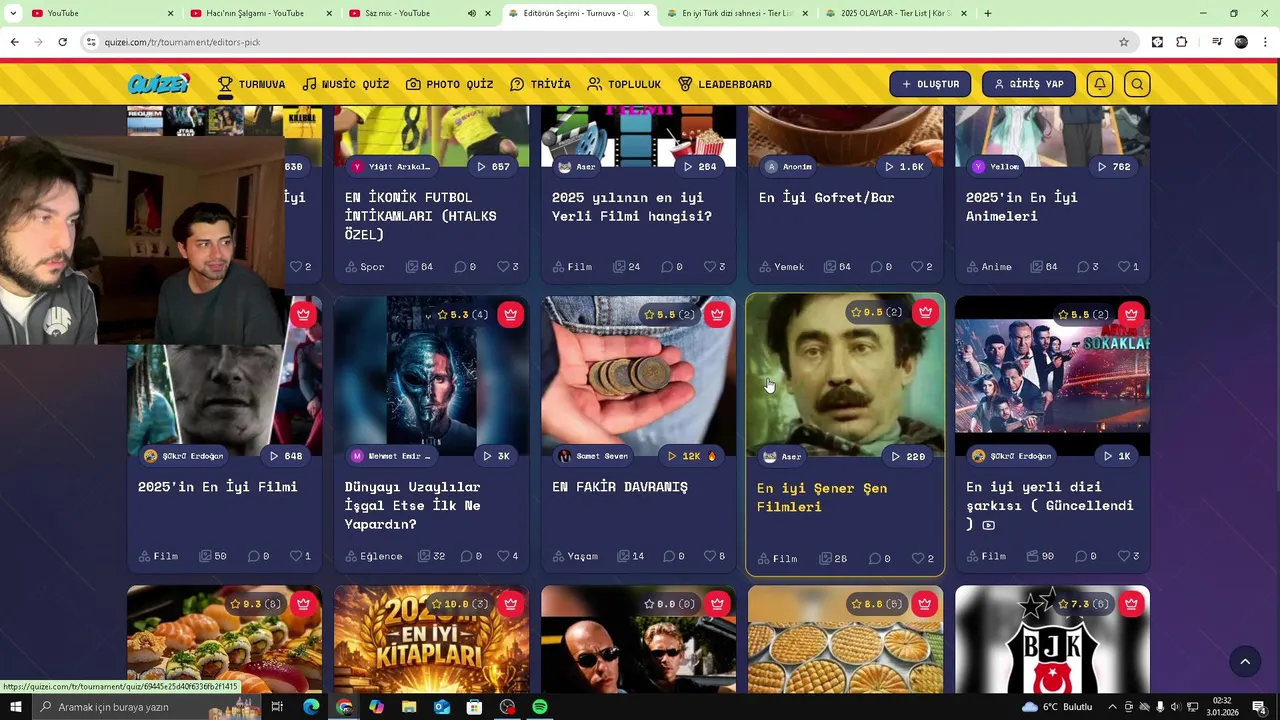Screen dimensions: 1280x720
Task: Click crown badge on Dünyayı Uzaylılar card
Action: click(x=510, y=314)
